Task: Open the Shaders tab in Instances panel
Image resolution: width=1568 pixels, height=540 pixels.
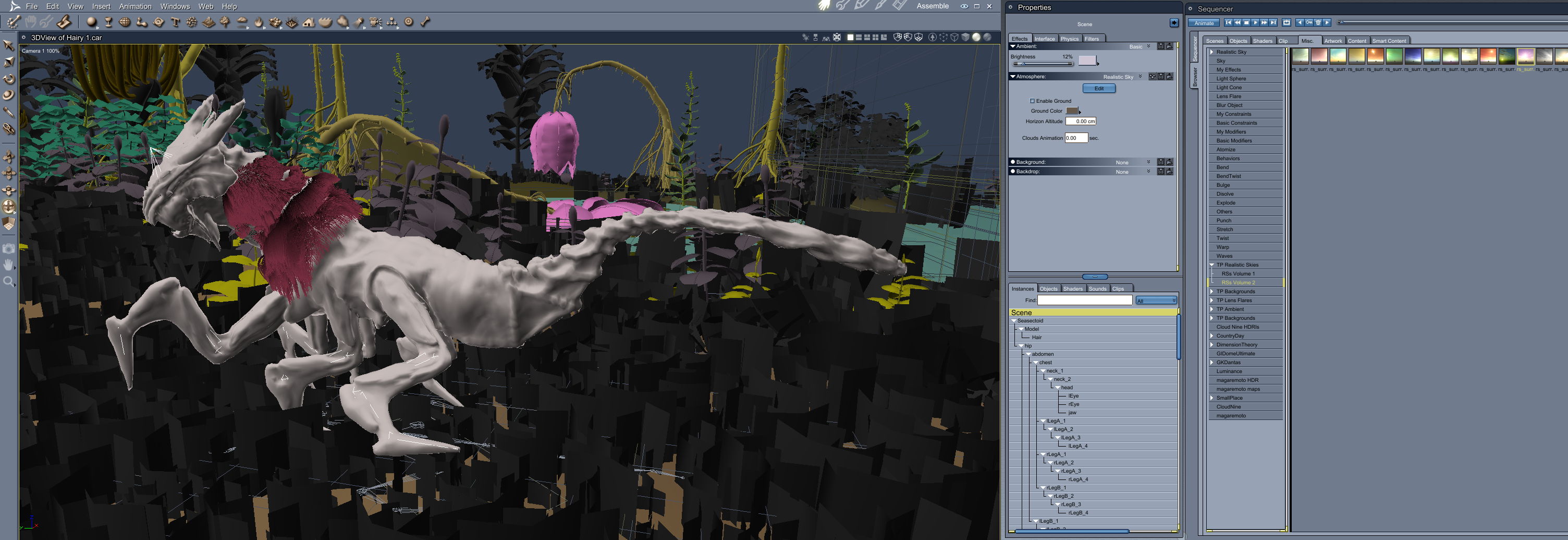Action: pos(1072,289)
